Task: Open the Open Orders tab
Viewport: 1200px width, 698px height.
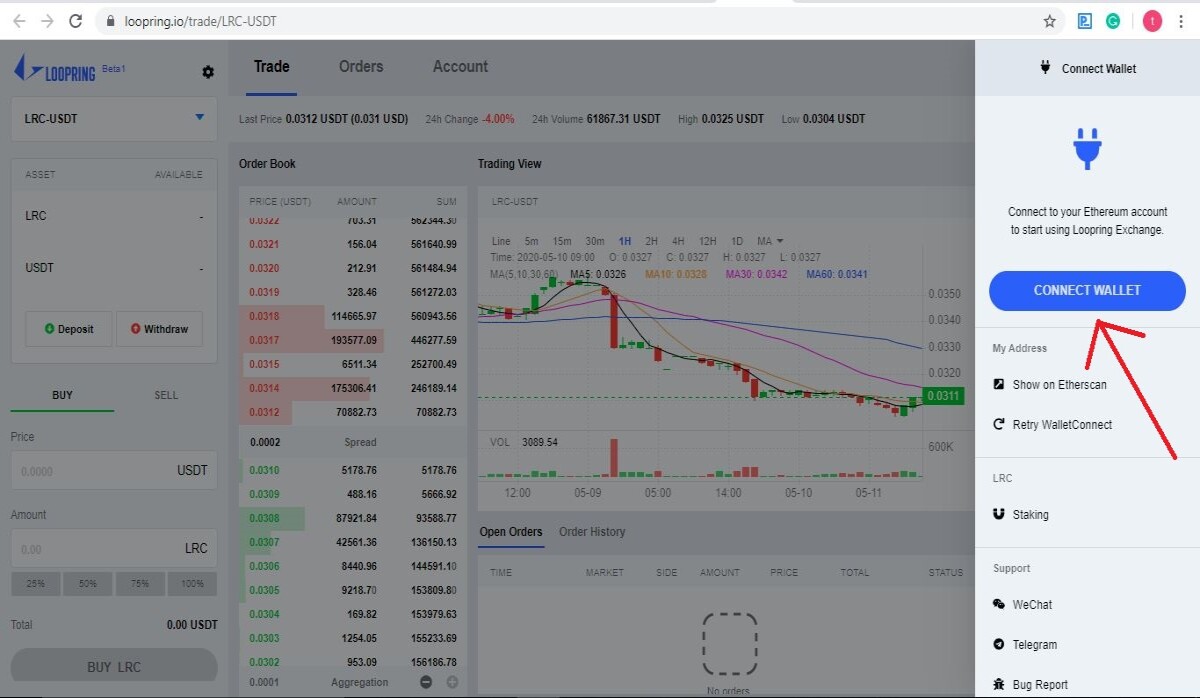Action: (x=511, y=531)
